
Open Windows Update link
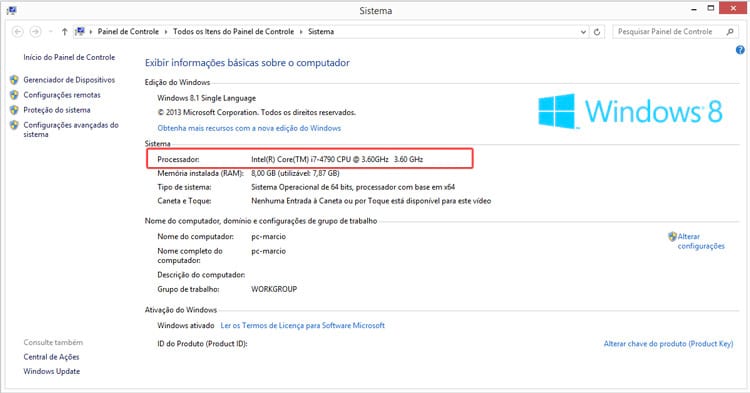coord(52,371)
